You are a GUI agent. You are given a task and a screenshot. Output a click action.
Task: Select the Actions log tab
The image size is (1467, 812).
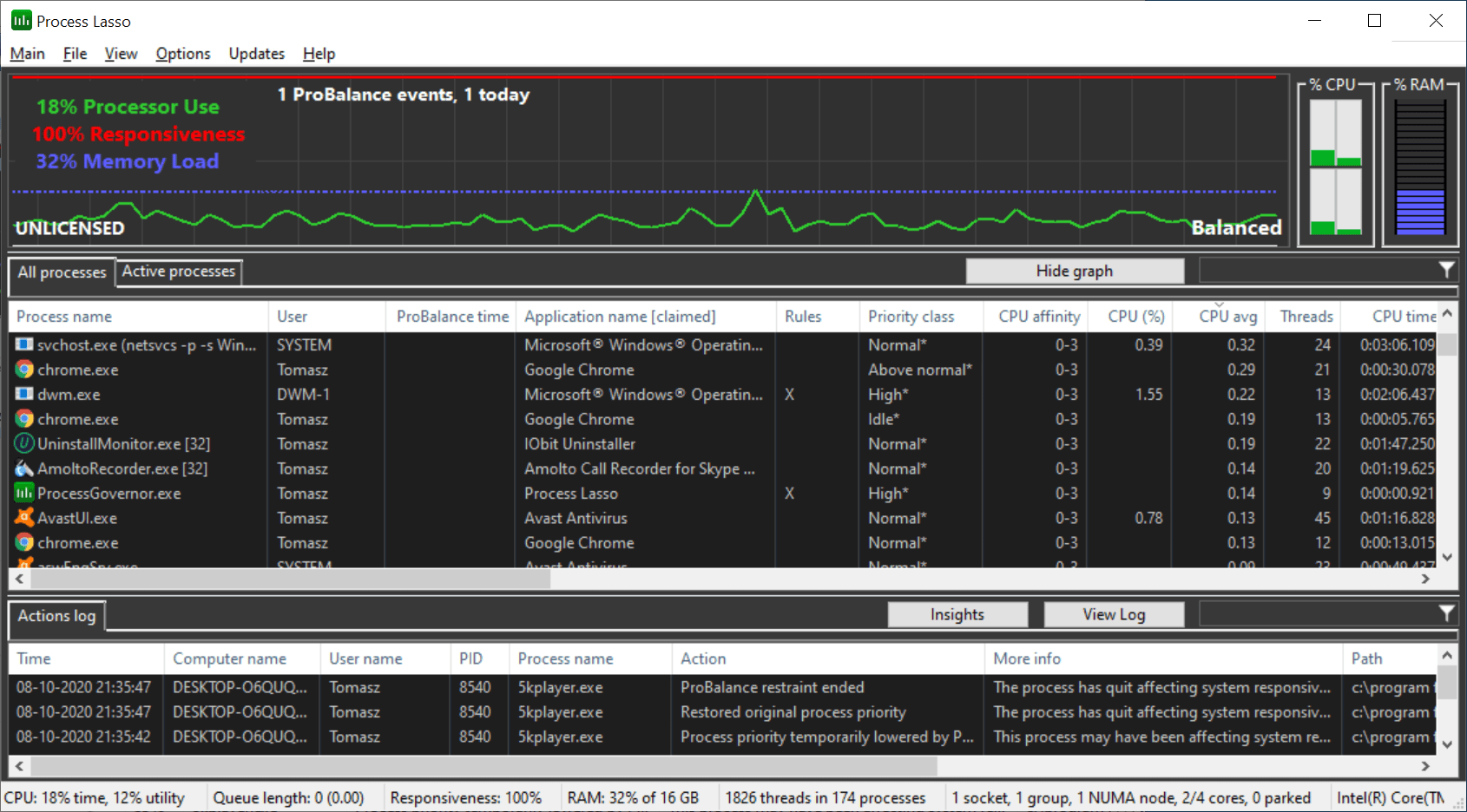[57, 616]
